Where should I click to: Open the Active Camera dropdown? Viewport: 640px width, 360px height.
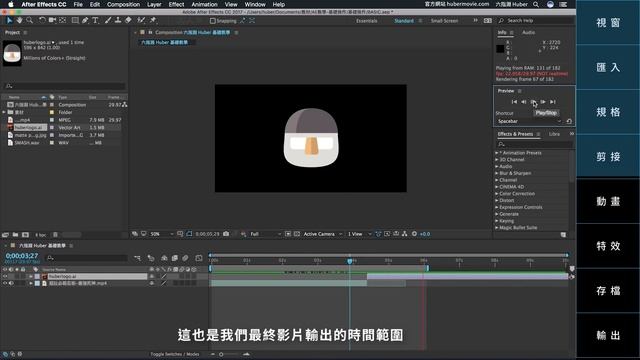point(322,234)
